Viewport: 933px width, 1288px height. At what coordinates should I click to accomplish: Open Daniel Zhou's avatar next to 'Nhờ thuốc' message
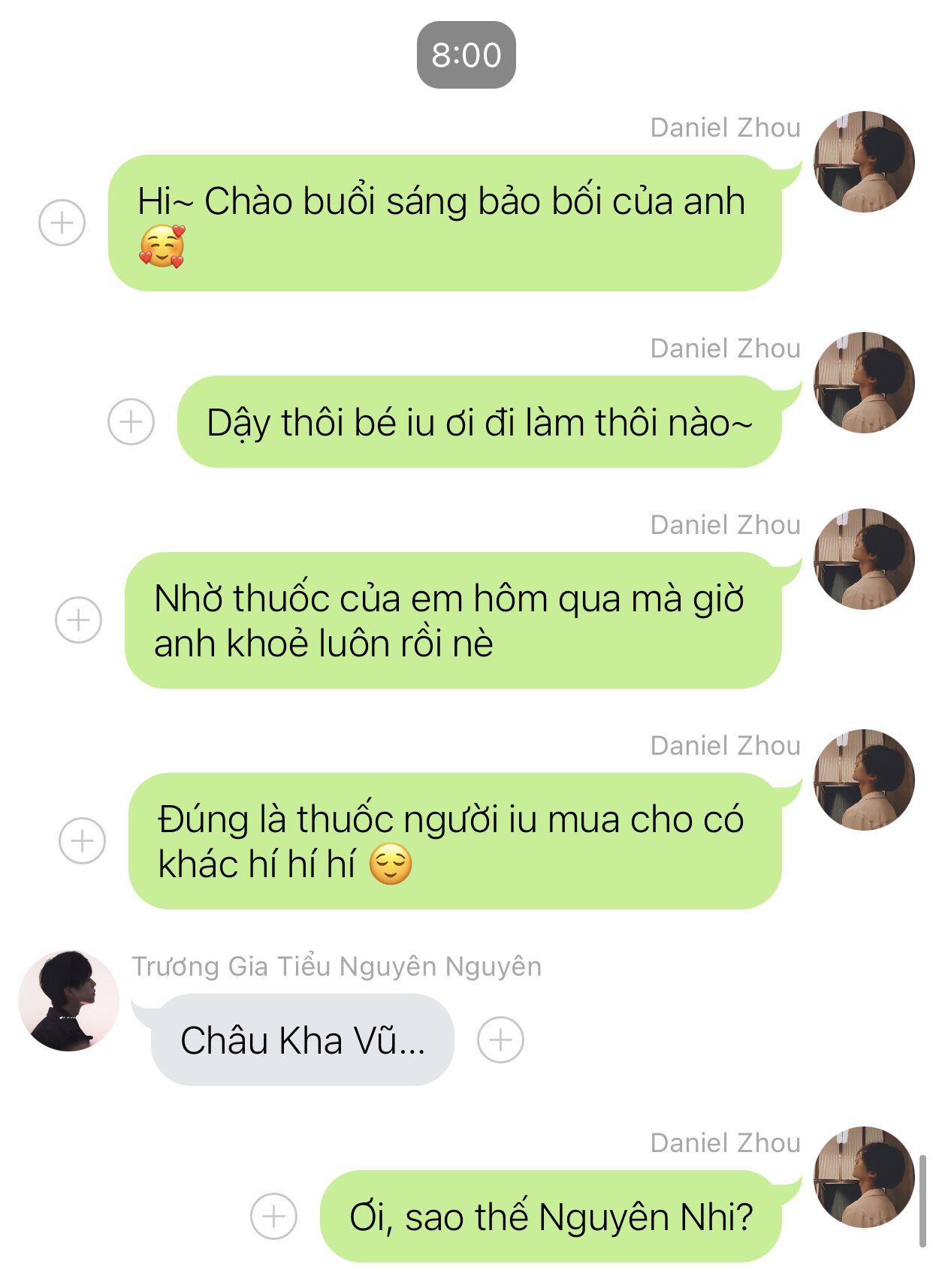pyautogui.click(x=864, y=559)
